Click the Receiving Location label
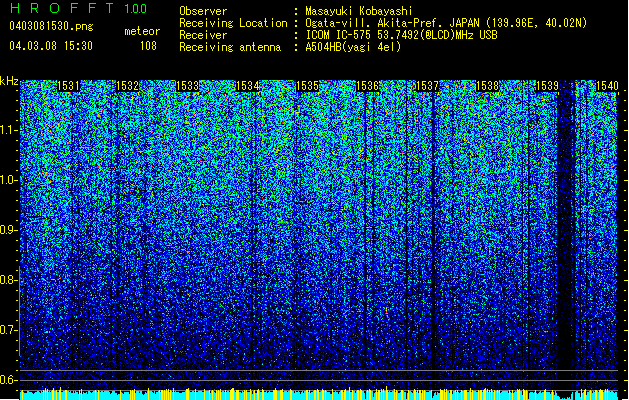This screenshot has height=400, width=629. [x=233, y=23]
